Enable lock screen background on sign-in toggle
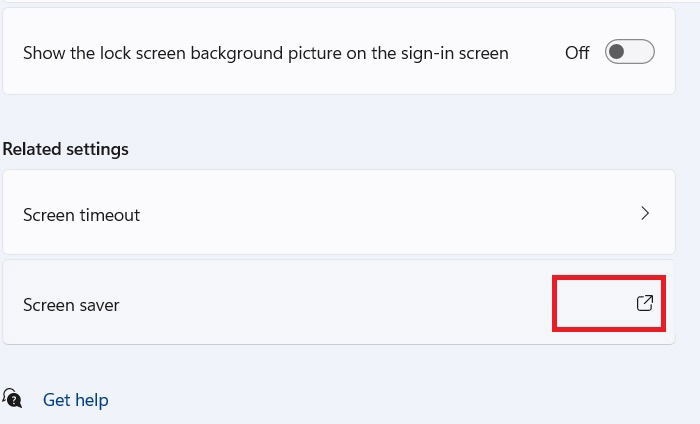This screenshot has width=700, height=424. coord(629,52)
